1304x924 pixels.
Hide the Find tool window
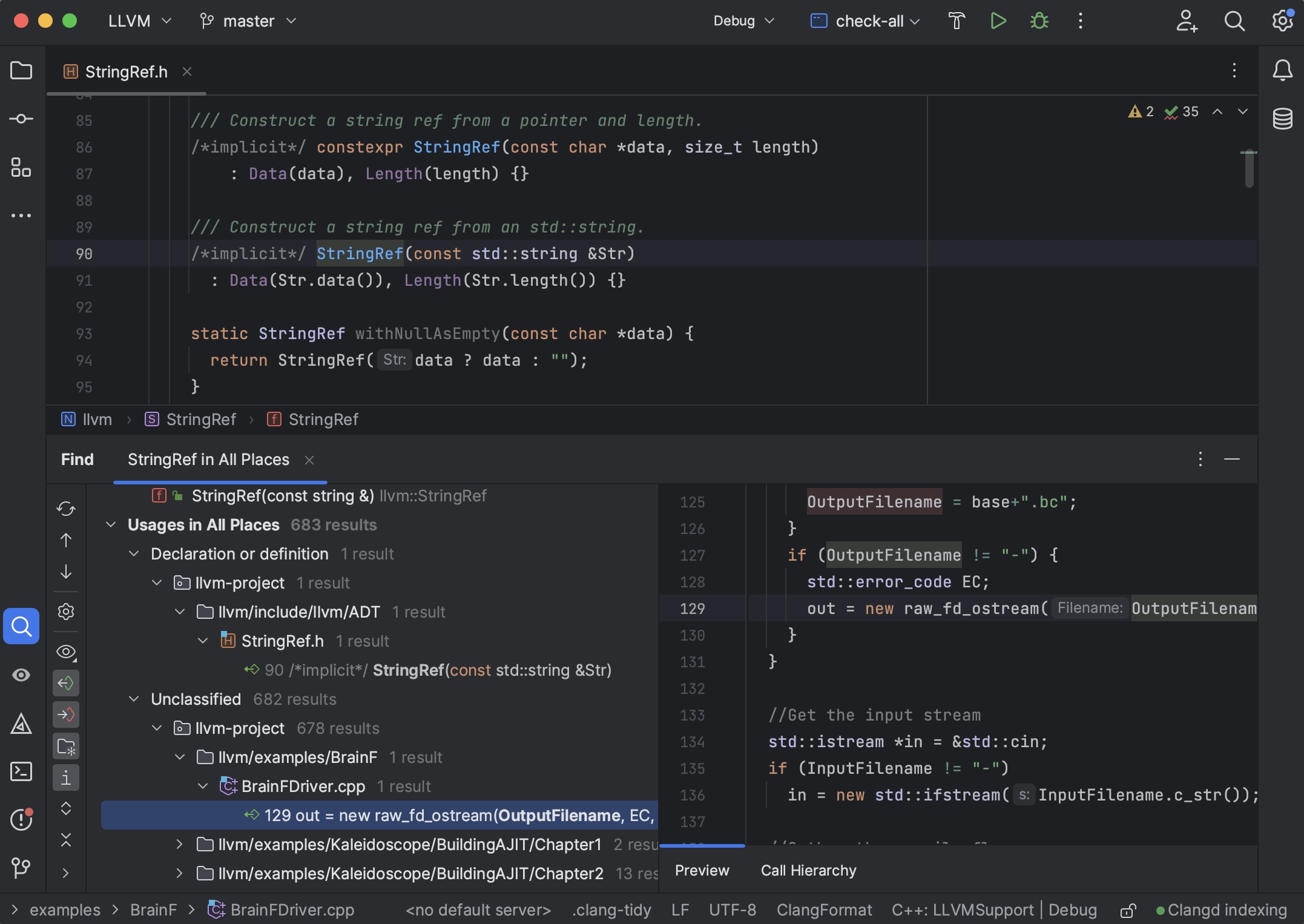point(1231,460)
